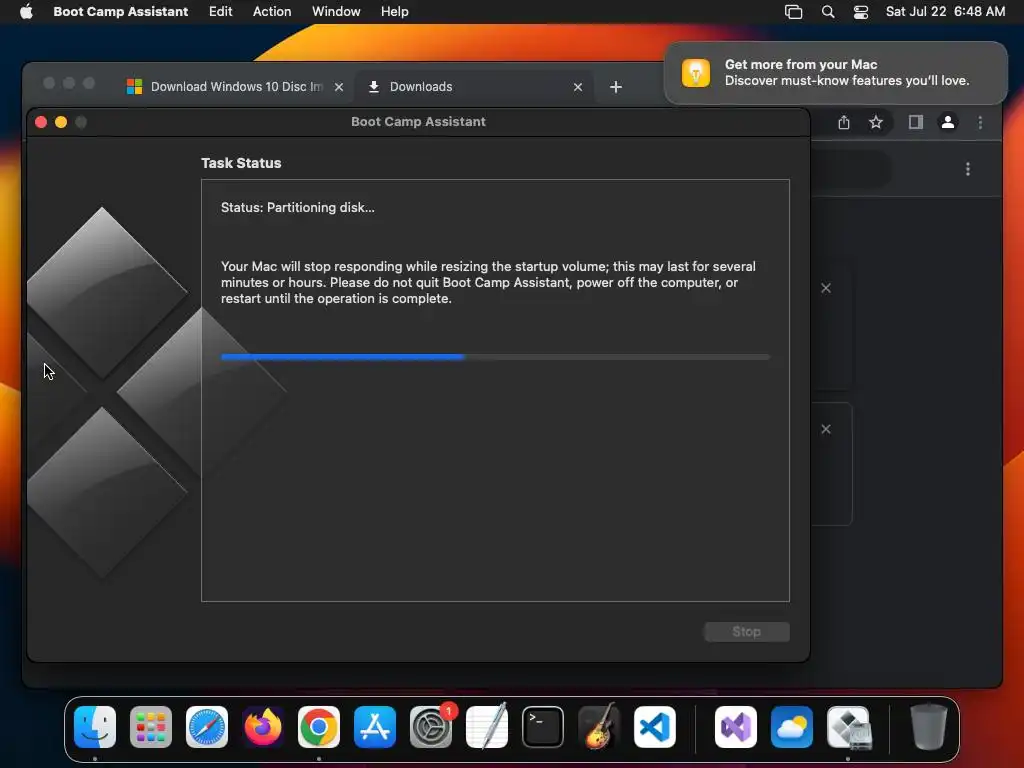Open the Help menu
The width and height of the screenshot is (1024, 768).
[x=394, y=12]
